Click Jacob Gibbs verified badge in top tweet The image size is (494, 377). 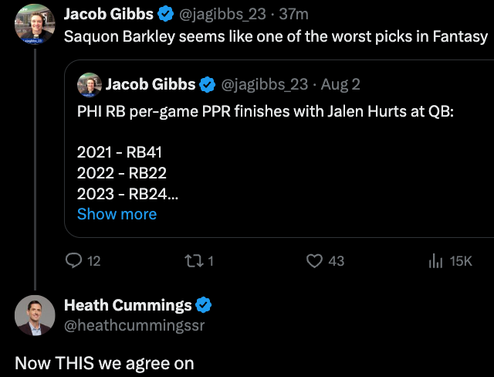pos(166,14)
